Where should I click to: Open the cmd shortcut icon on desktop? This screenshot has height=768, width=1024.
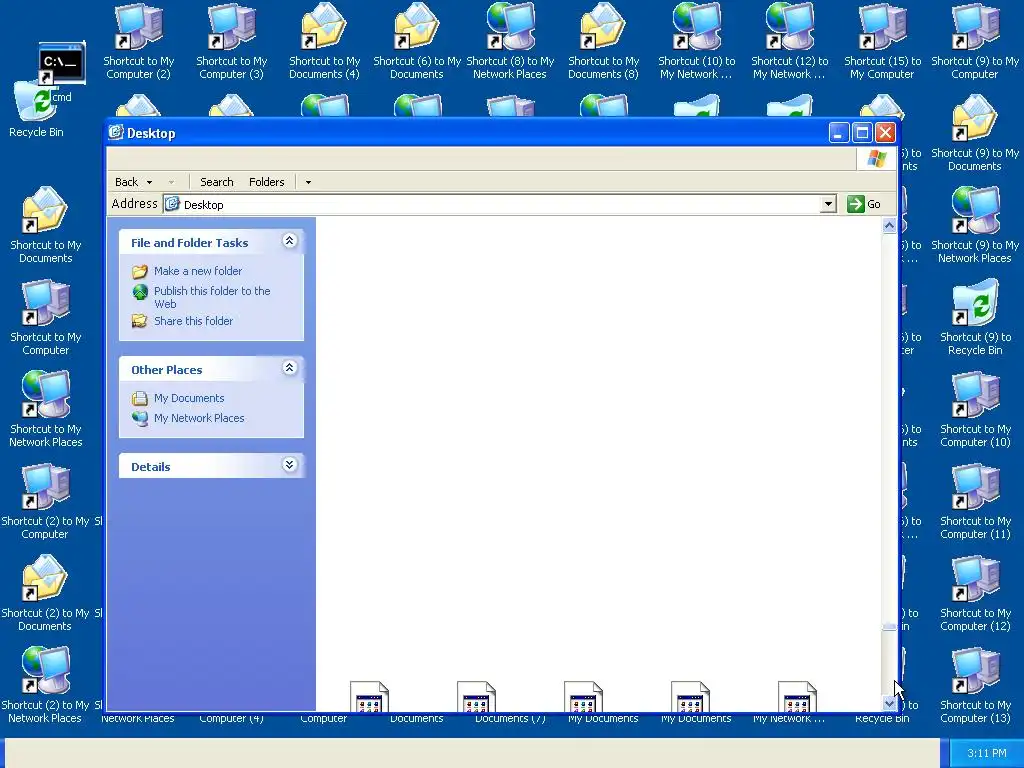coord(61,63)
